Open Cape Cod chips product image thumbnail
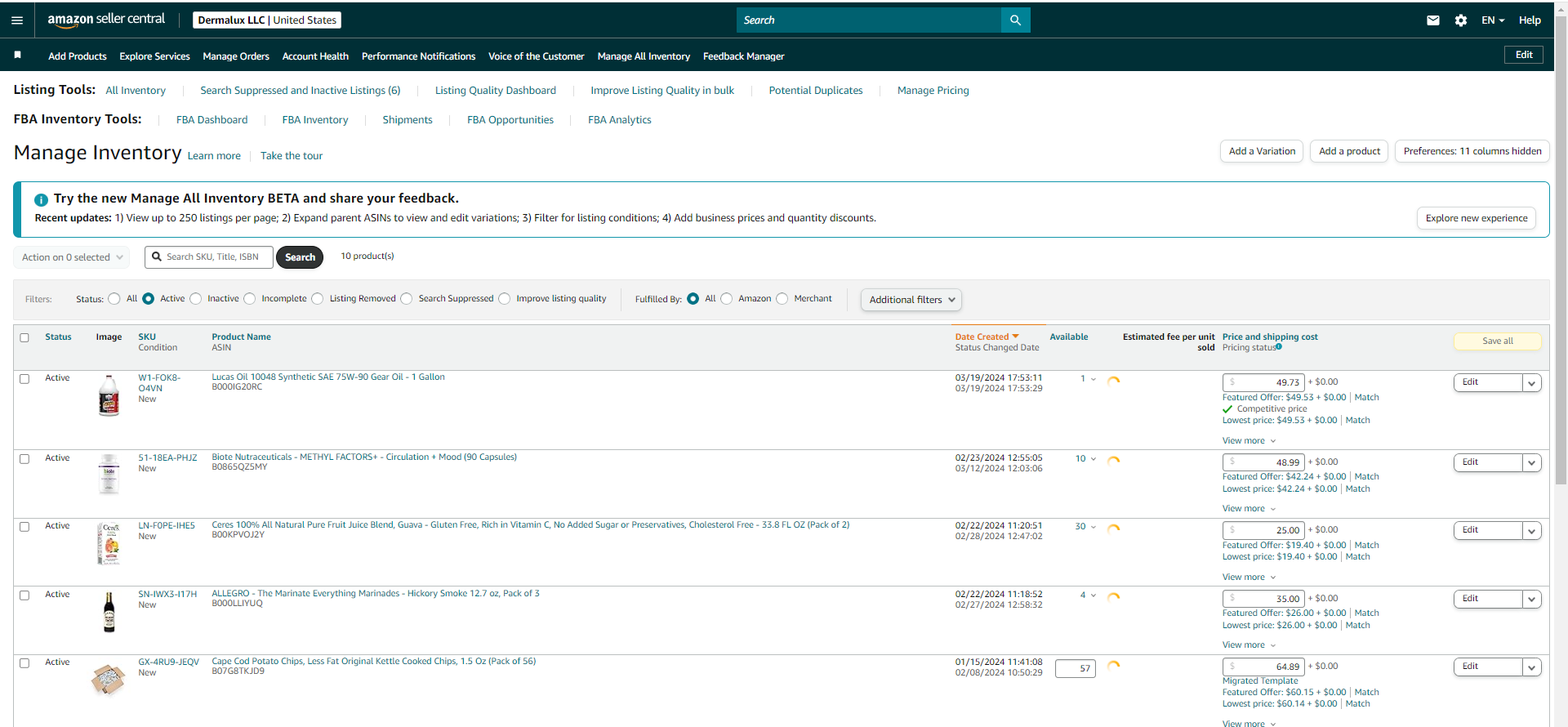This screenshot has width=1568, height=727. tap(109, 679)
